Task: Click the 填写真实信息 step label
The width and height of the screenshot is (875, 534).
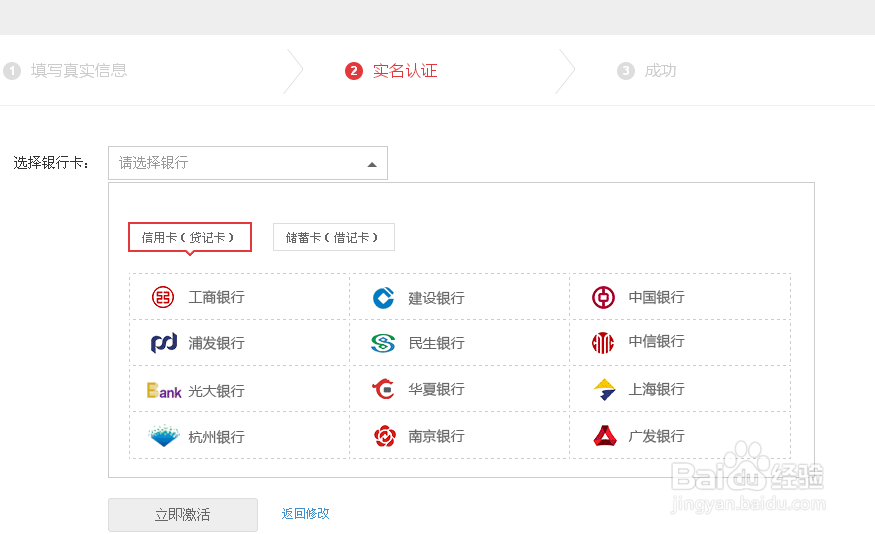Action: click(x=79, y=70)
